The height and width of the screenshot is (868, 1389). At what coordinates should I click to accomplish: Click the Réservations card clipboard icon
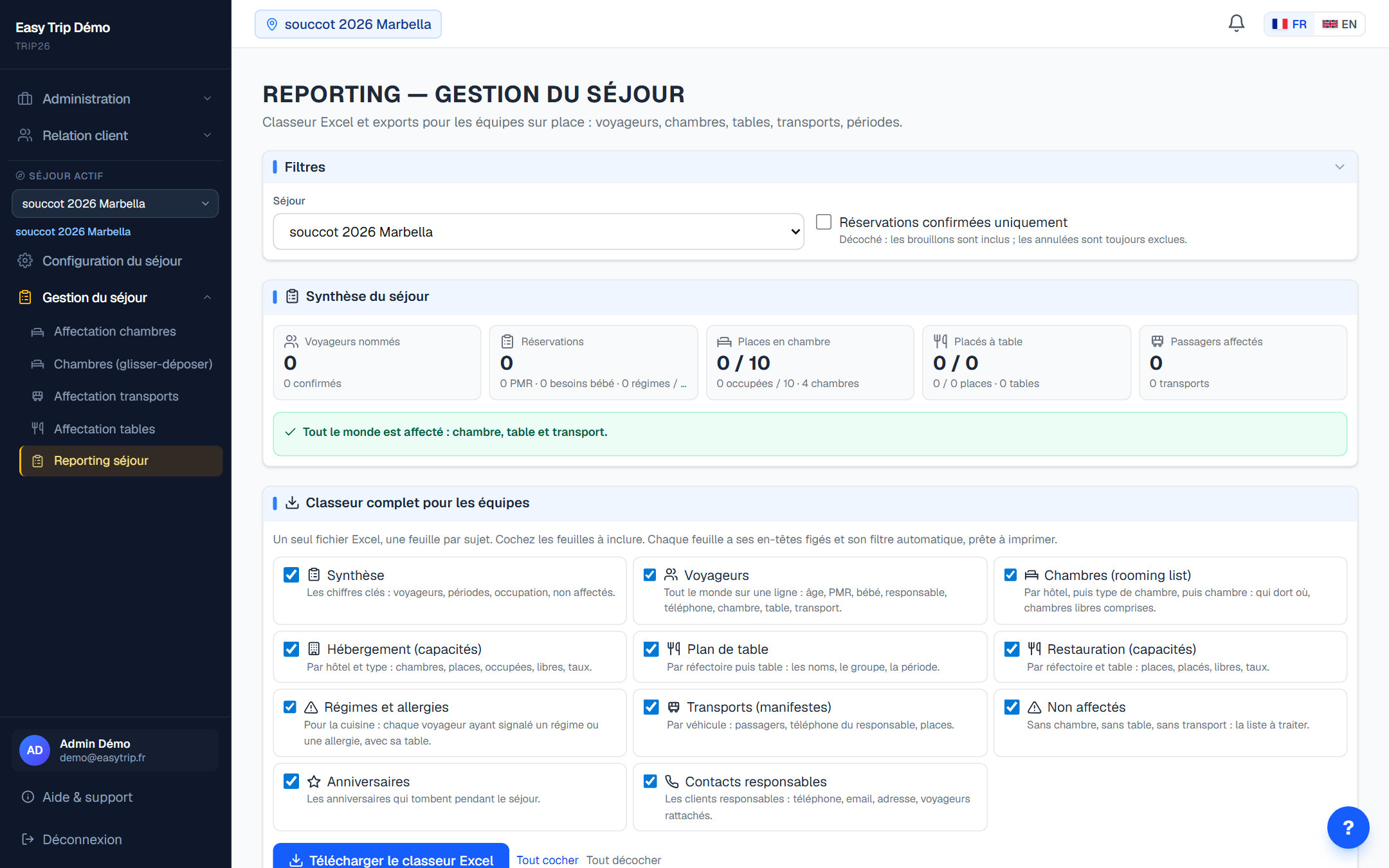pos(507,341)
